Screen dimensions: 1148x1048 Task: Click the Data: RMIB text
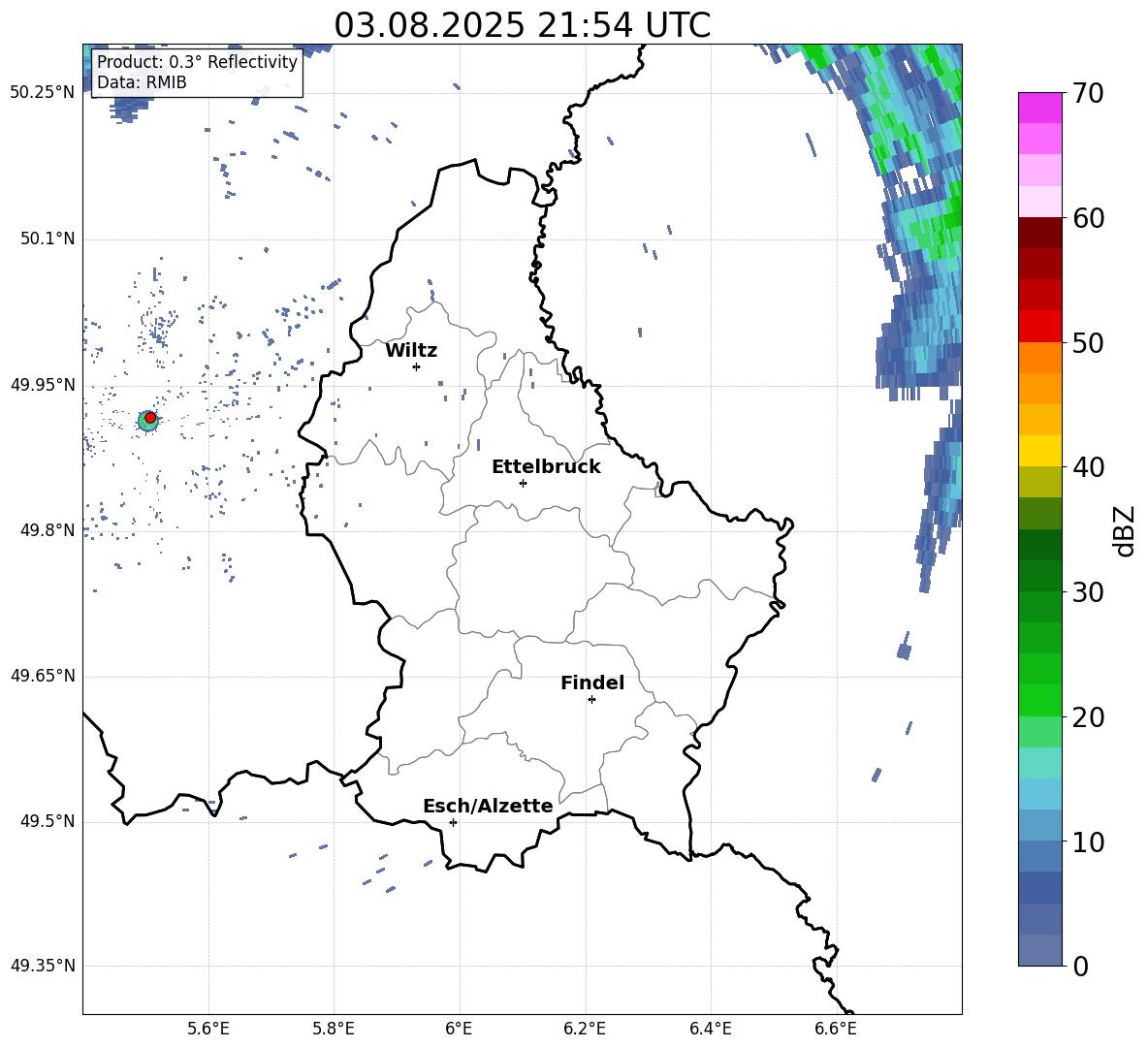142,82
